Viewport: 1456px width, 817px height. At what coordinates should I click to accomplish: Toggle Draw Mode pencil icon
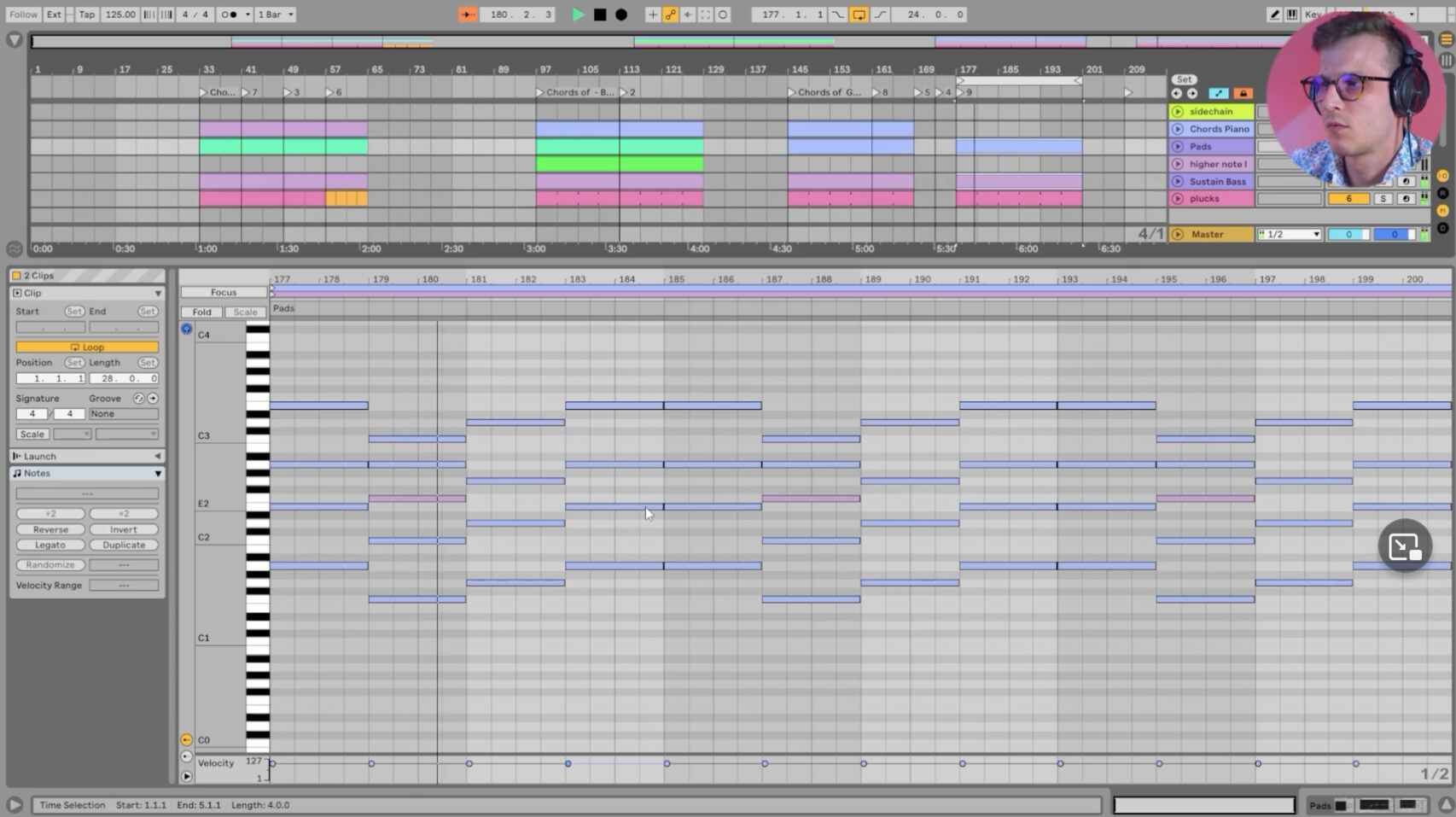[x=1275, y=15]
